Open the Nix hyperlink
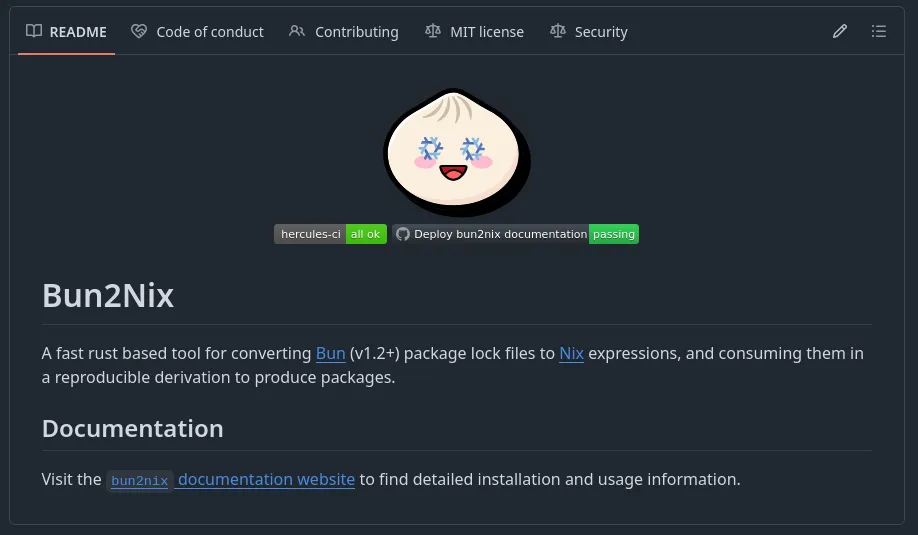Viewport: 918px width, 535px height. click(x=571, y=353)
